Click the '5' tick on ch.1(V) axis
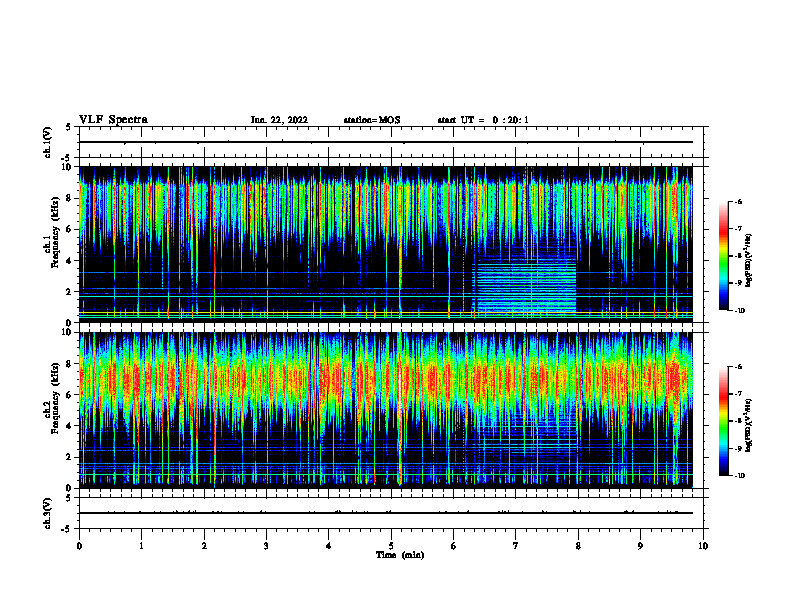 (x=69, y=127)
